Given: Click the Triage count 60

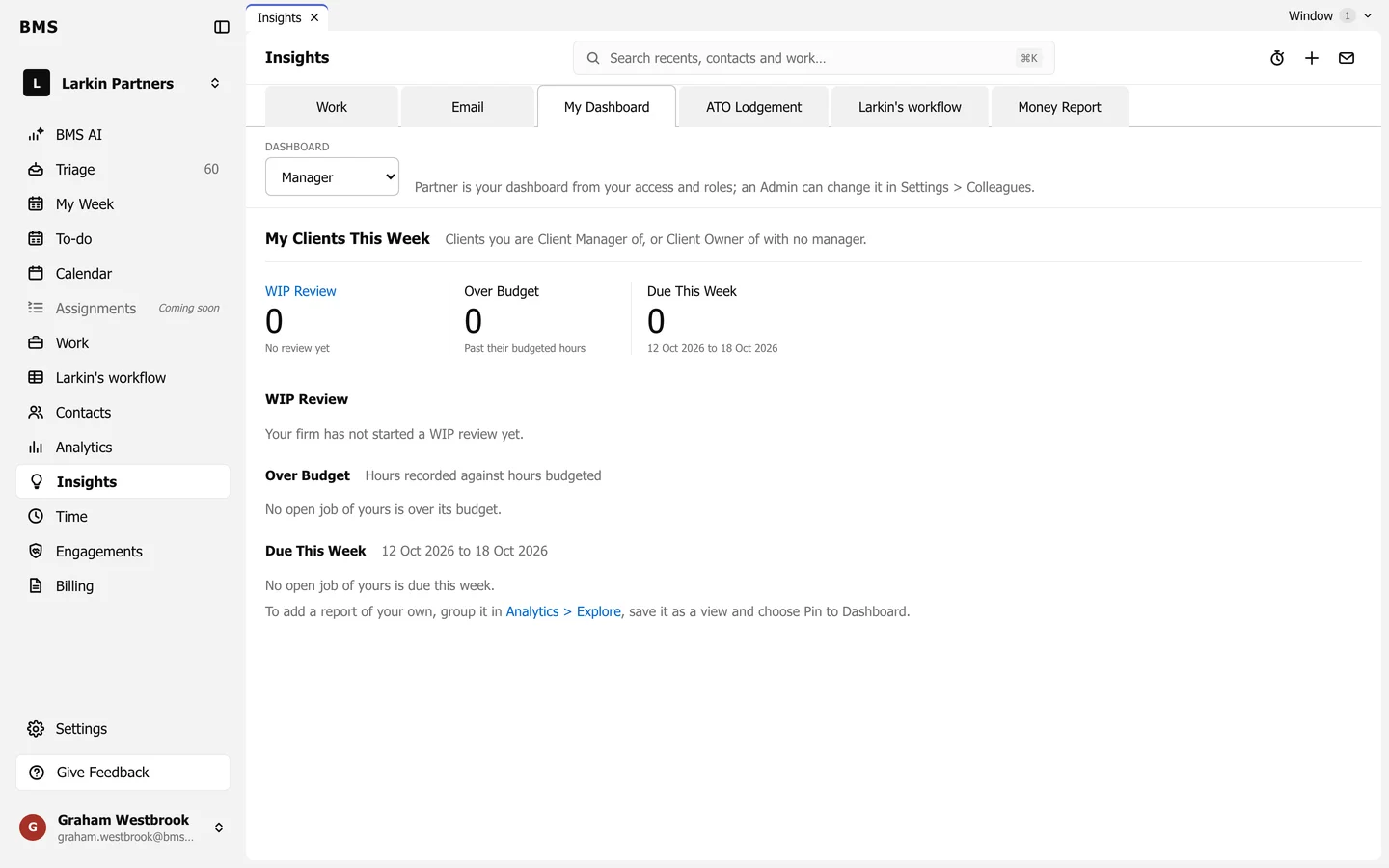Looking at the screenshot, I should tap(211, 170).
